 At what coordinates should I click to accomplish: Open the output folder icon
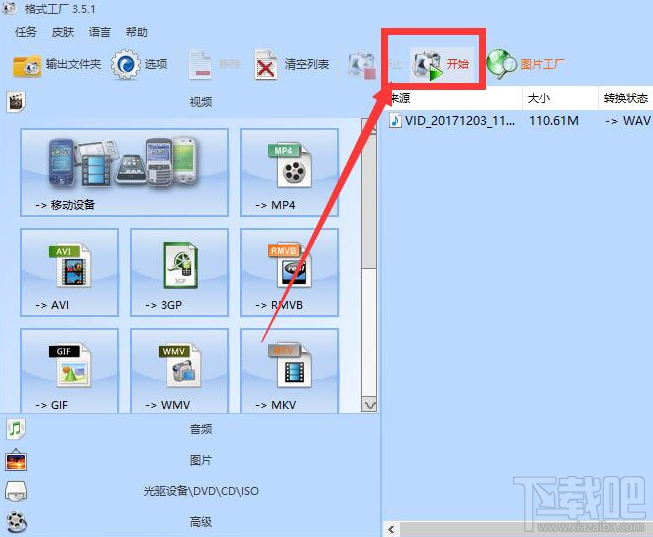pos(27,65)
